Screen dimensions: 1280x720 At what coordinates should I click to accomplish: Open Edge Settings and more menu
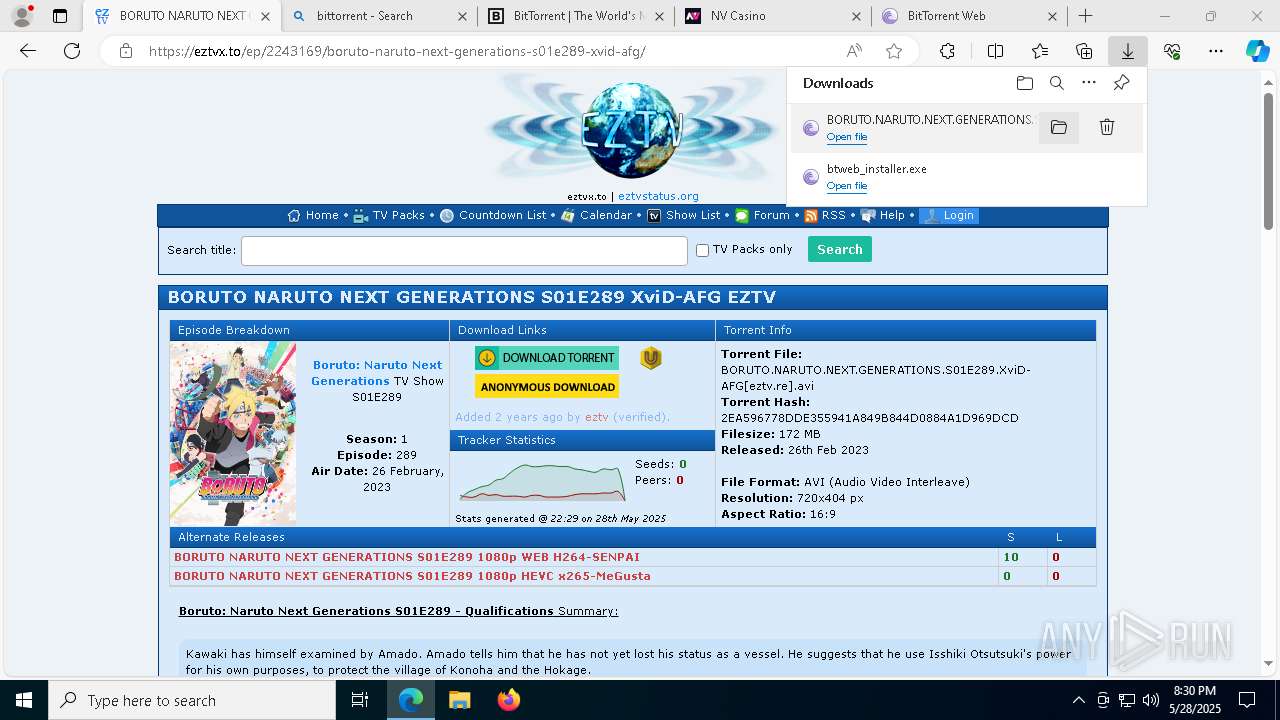pos(1216,51)
